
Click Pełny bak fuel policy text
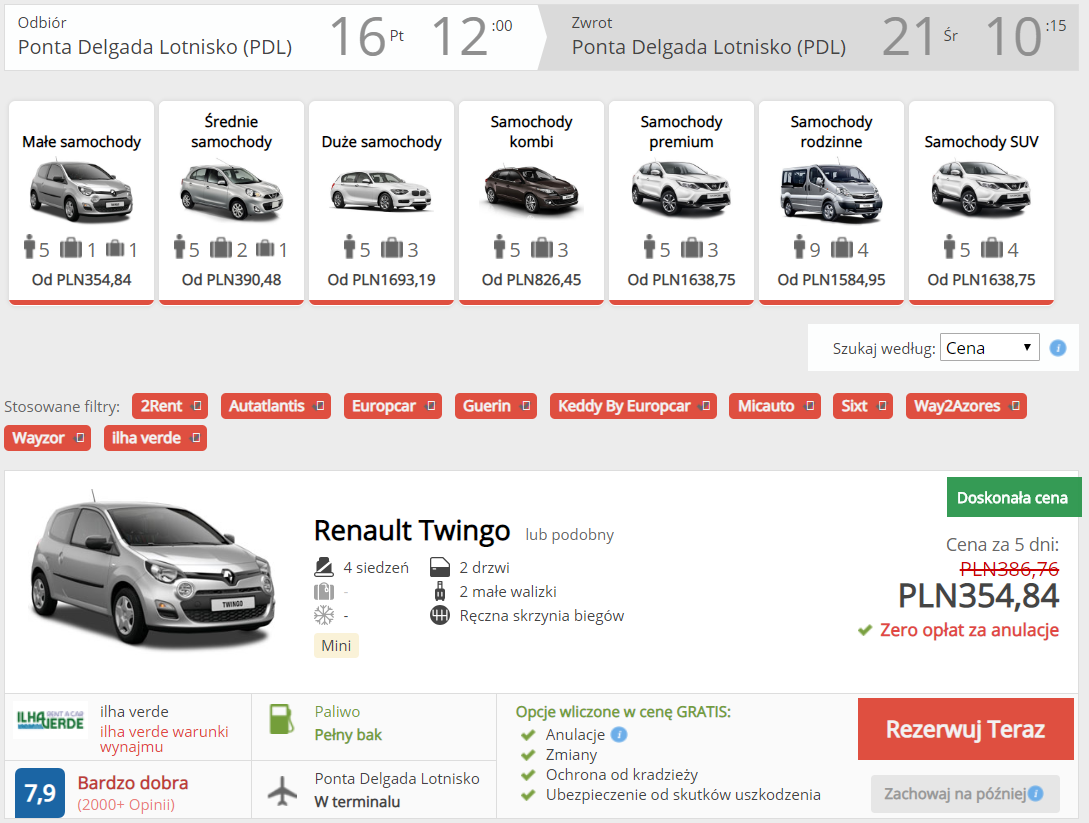348,735
